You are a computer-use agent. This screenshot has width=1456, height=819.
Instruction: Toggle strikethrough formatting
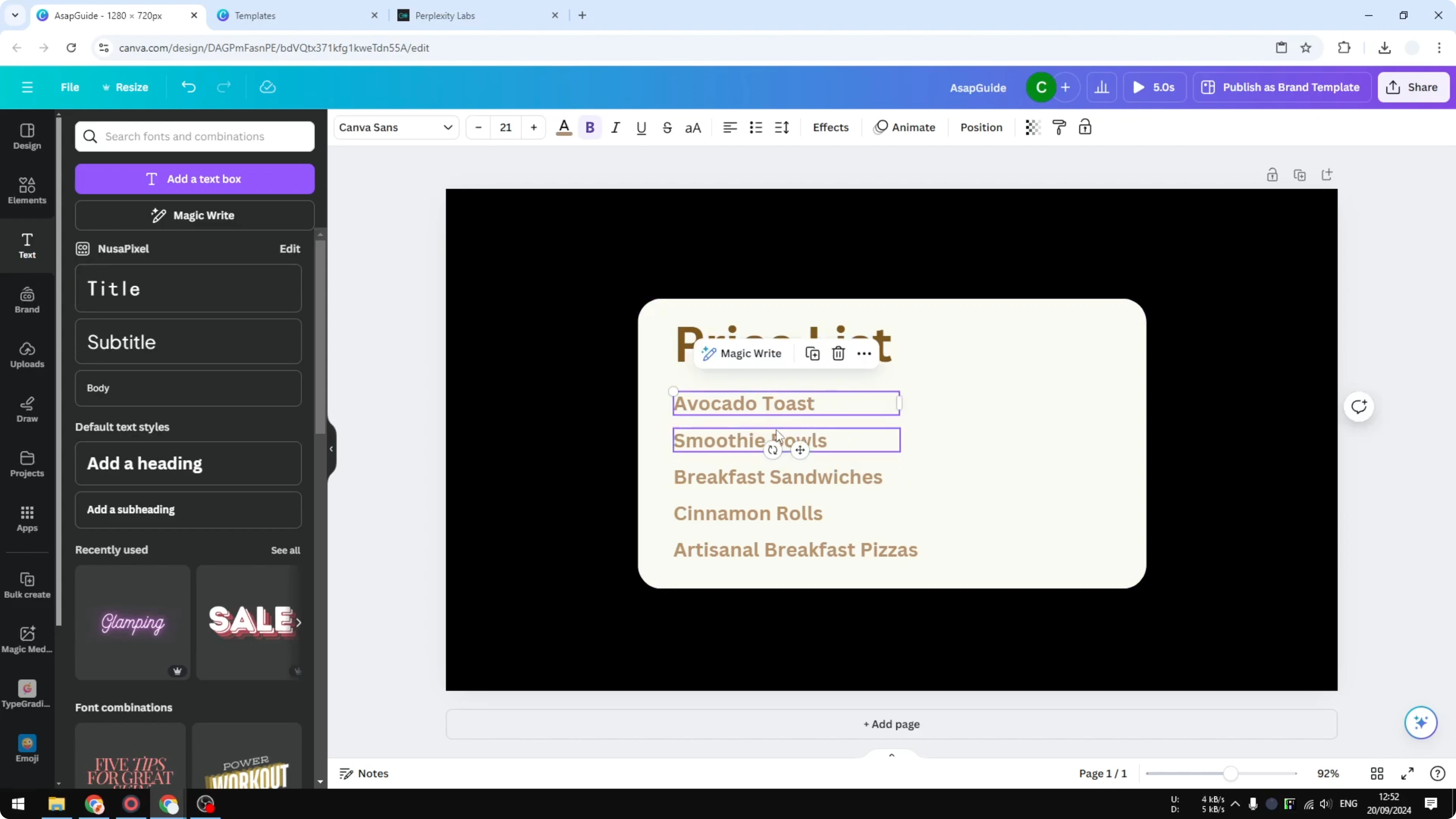point(667,128)
